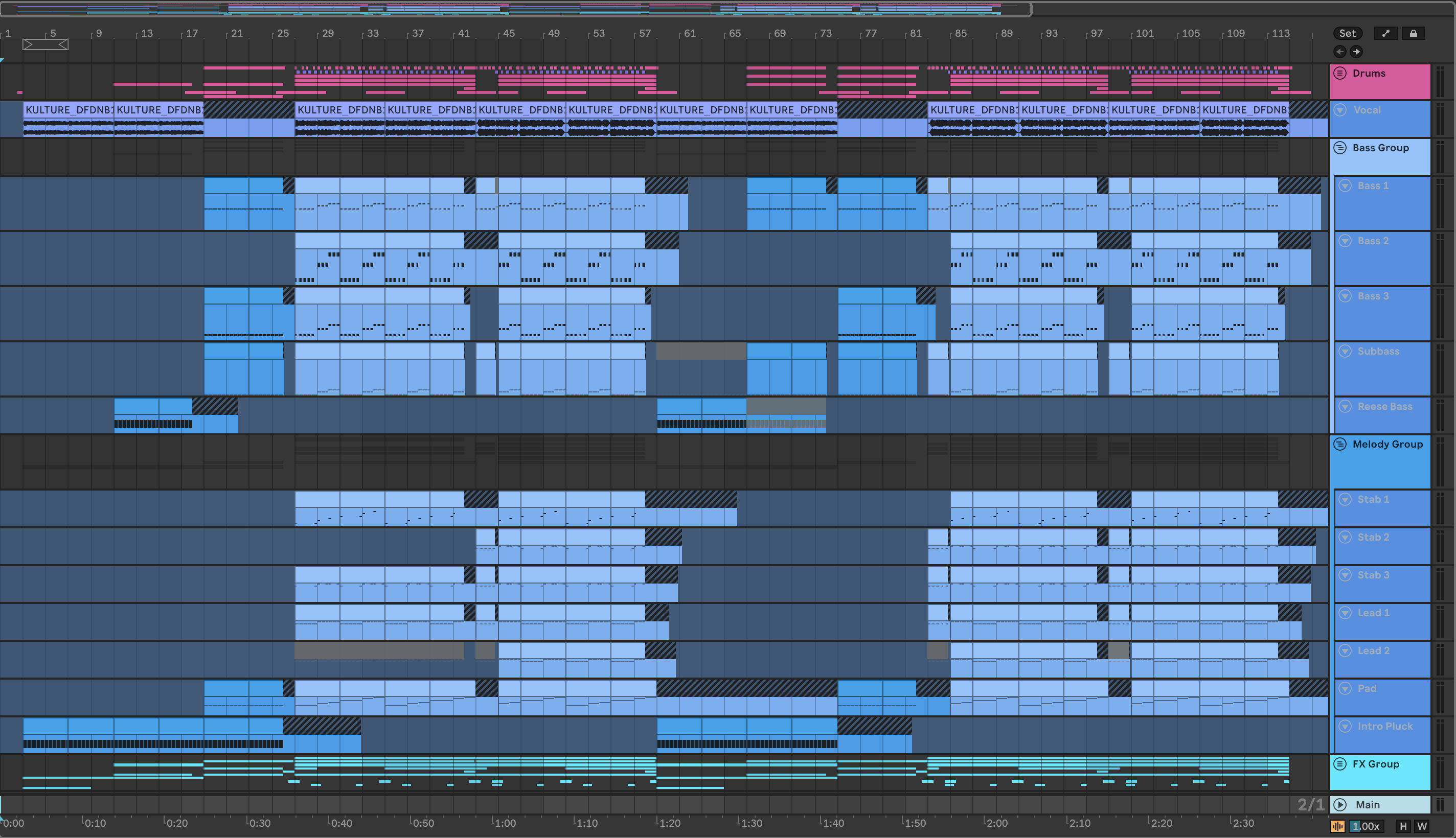Click the Main track play icon
Image resolution: width=1456 pixels, height=838 pixels.
click(x=1340, y=805)
